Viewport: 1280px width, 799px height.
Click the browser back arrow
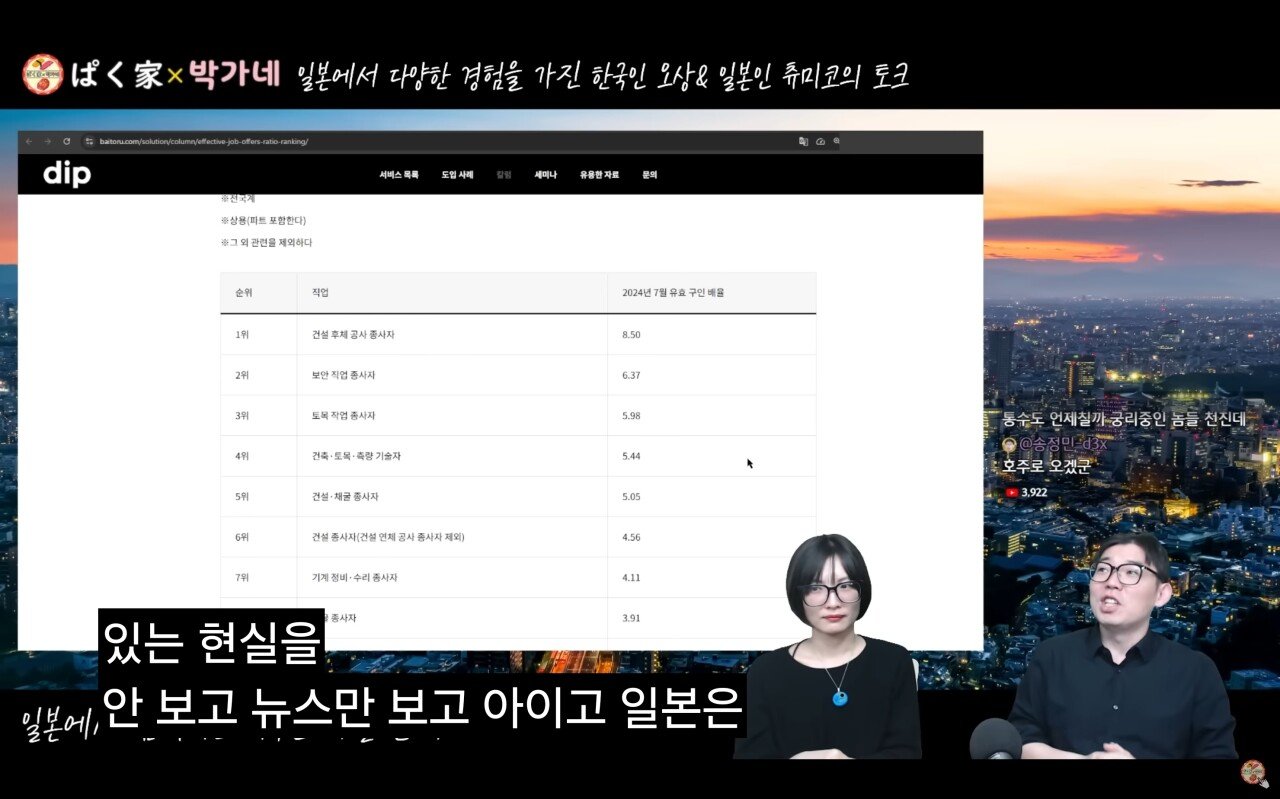coord(29,142)
